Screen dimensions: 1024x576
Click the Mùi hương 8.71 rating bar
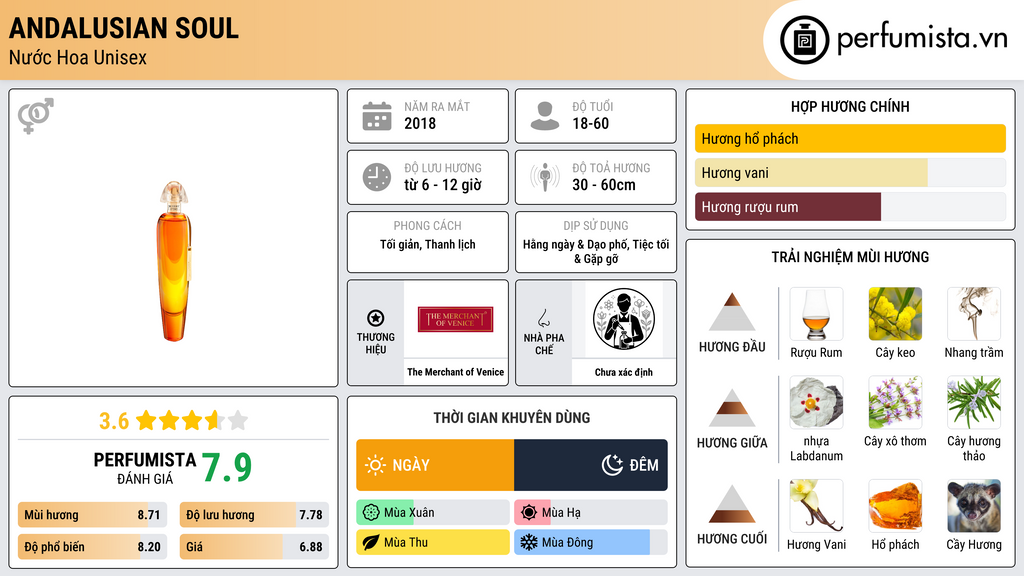[x=93, y=515]
